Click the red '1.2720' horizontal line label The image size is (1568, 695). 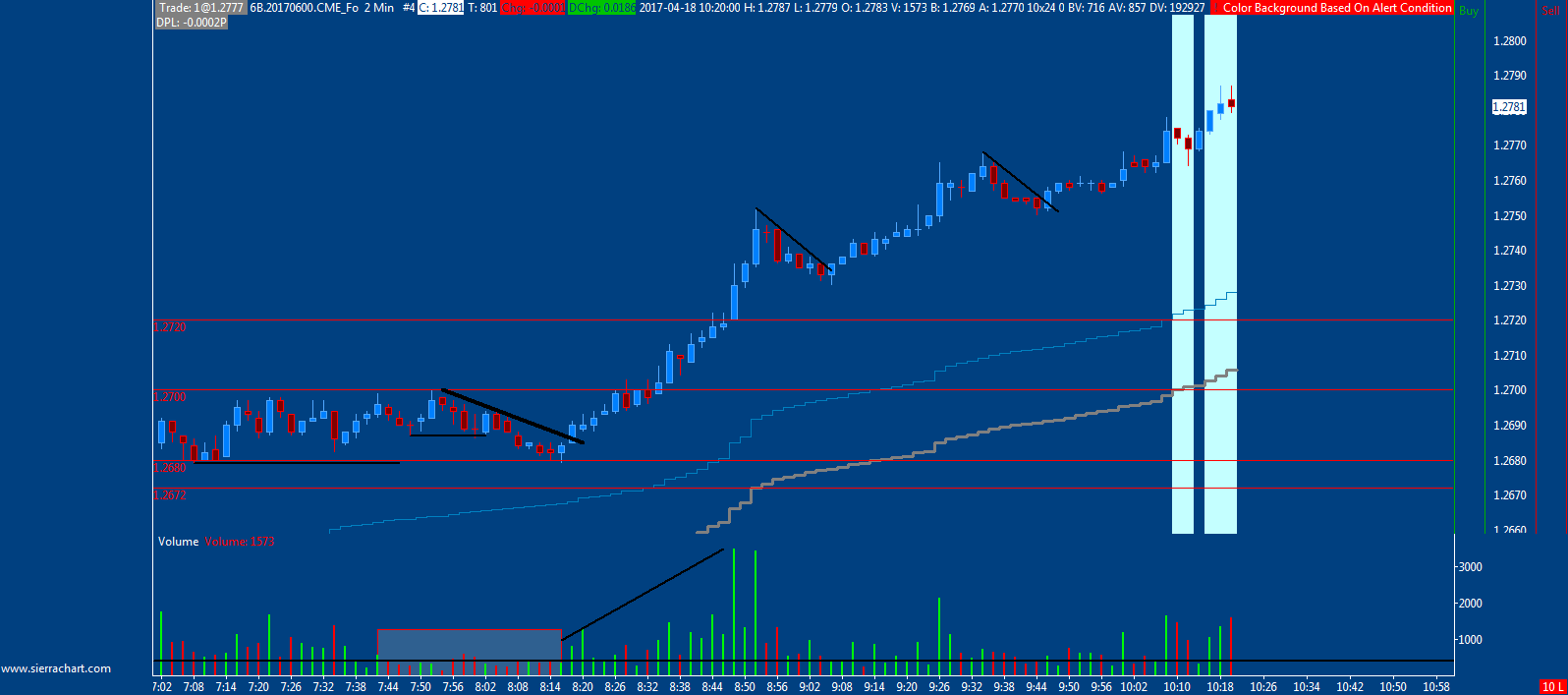(x=170, y=327)
